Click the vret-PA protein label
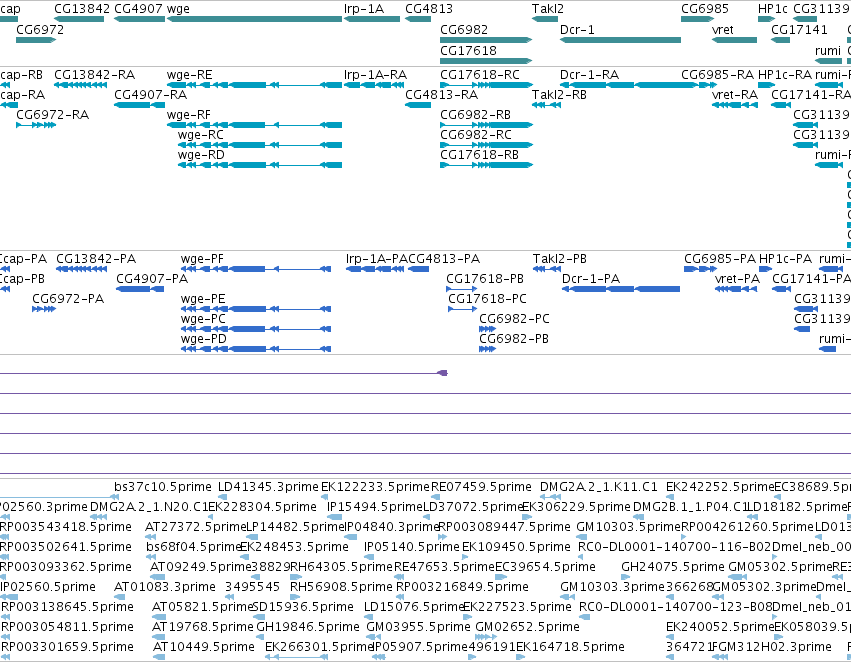851x662 pixels. click(737, 279)
